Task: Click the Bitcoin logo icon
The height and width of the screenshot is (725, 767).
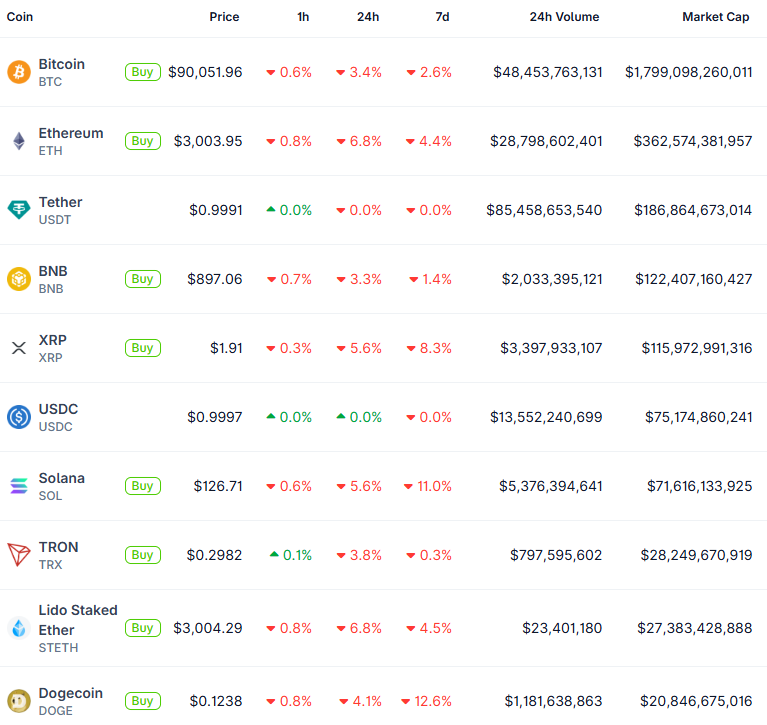Action: (19, 72)
